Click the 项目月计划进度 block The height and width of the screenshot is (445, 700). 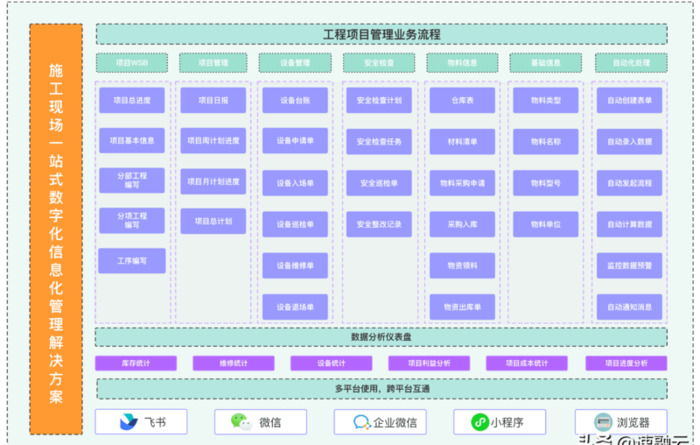[213, 182]
